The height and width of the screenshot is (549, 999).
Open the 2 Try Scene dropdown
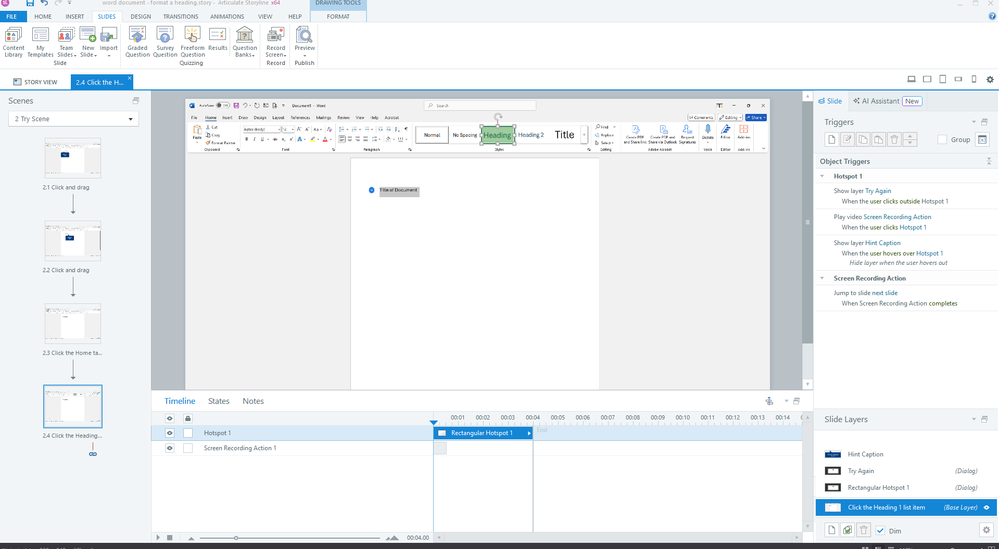tap(73, 120)
